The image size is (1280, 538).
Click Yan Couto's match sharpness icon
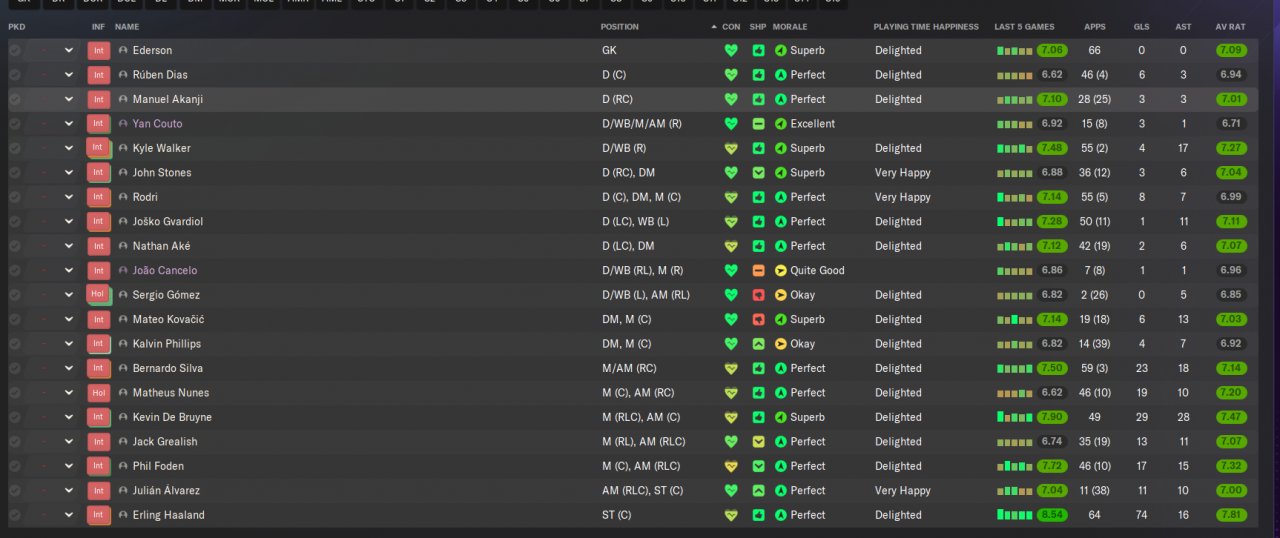(759, 124)
